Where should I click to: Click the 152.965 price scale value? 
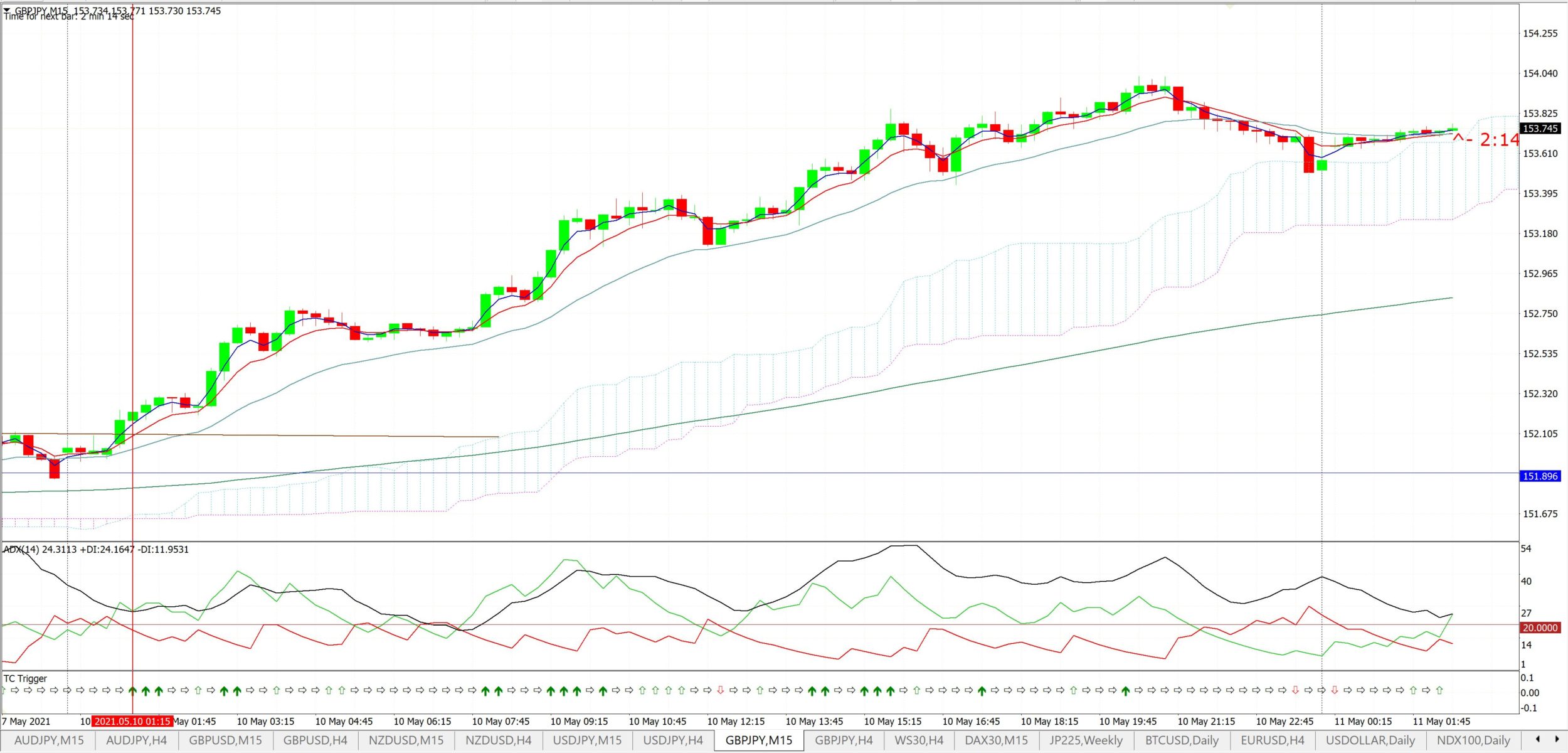tap(1540, 274)
